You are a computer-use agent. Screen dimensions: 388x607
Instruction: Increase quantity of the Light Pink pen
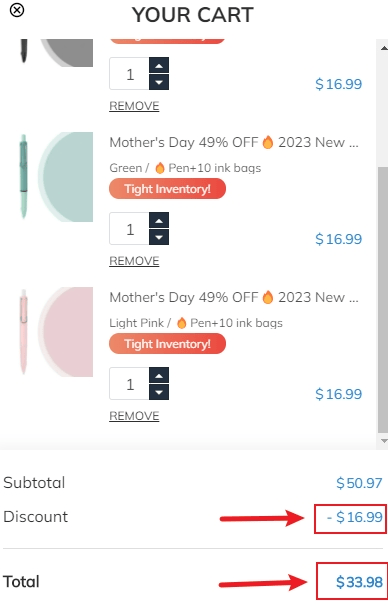[x=159, y=375]
